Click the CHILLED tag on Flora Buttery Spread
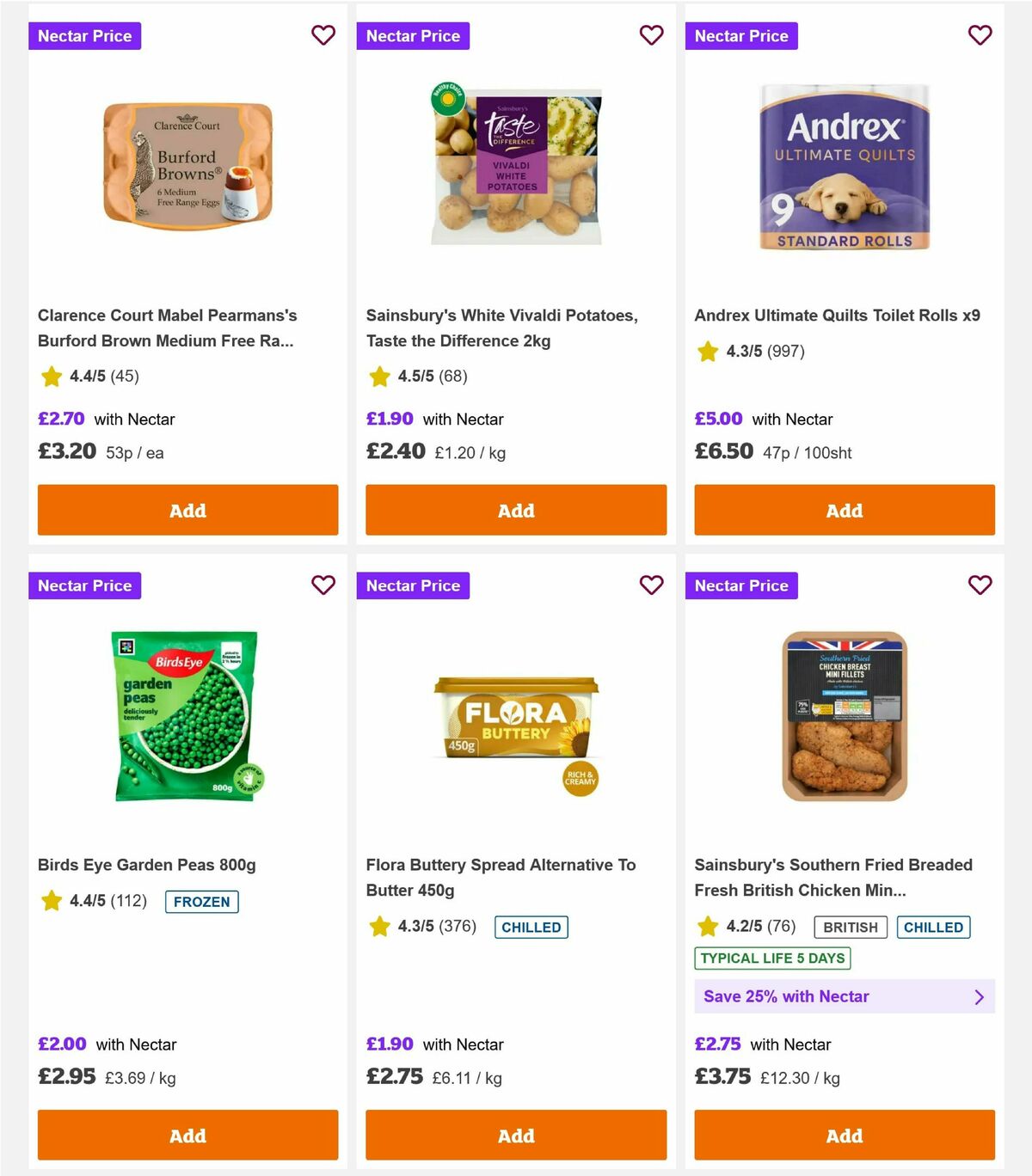 coord(531,927)
